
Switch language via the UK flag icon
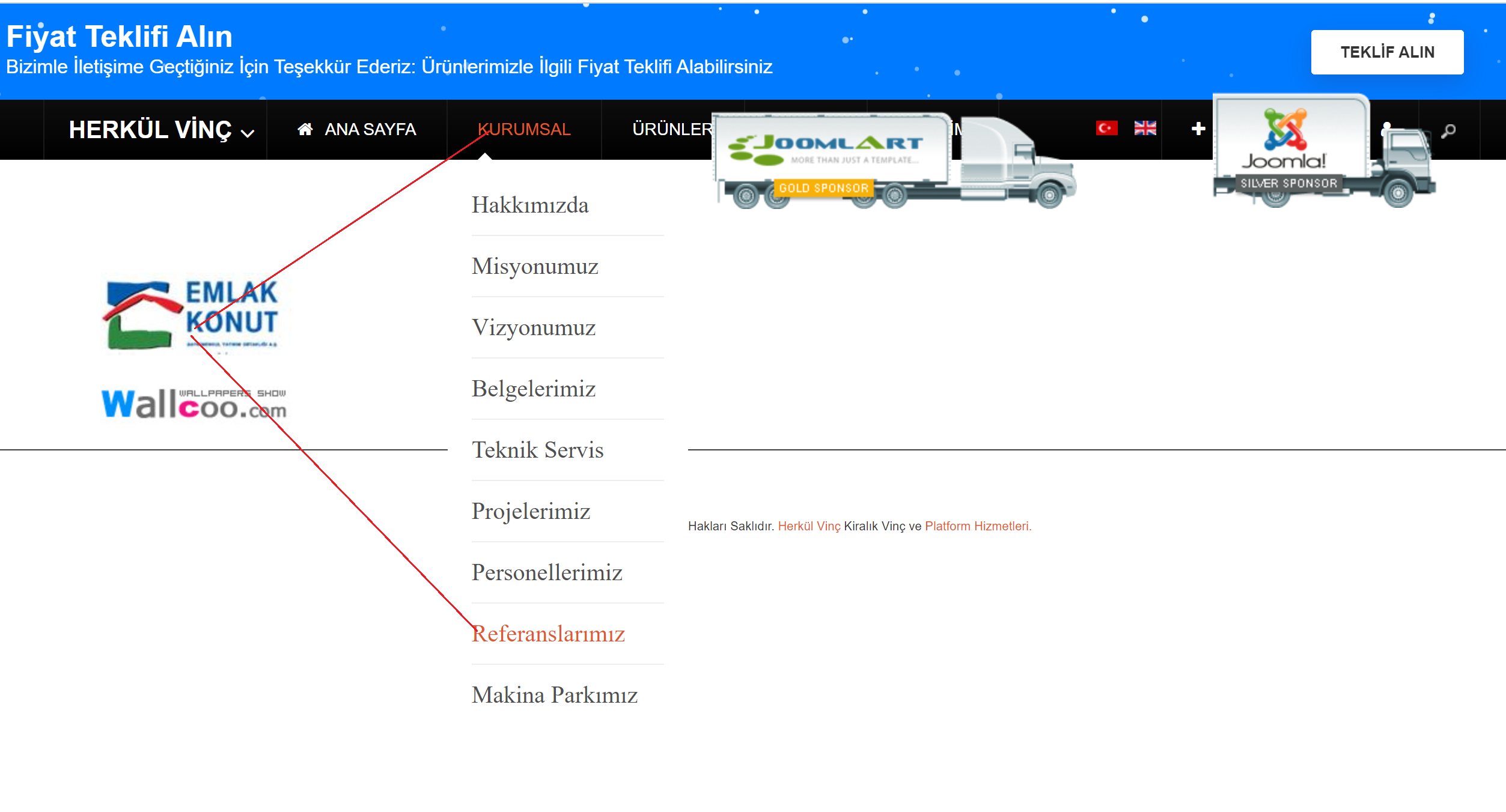[x=1145, y=128]
